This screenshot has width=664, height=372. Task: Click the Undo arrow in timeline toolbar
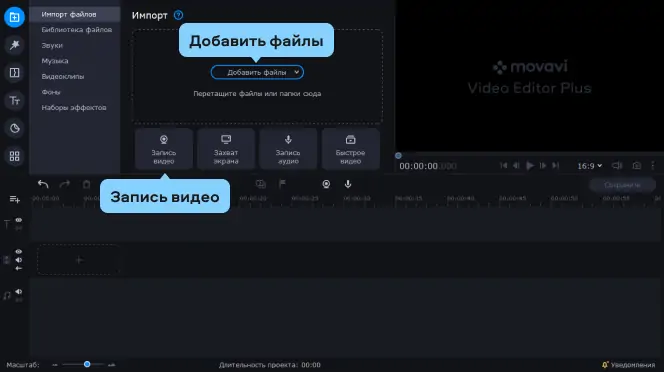43,184
